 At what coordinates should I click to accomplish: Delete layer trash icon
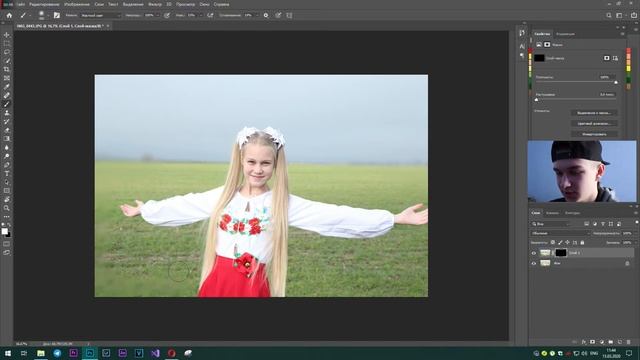point(629,342)
